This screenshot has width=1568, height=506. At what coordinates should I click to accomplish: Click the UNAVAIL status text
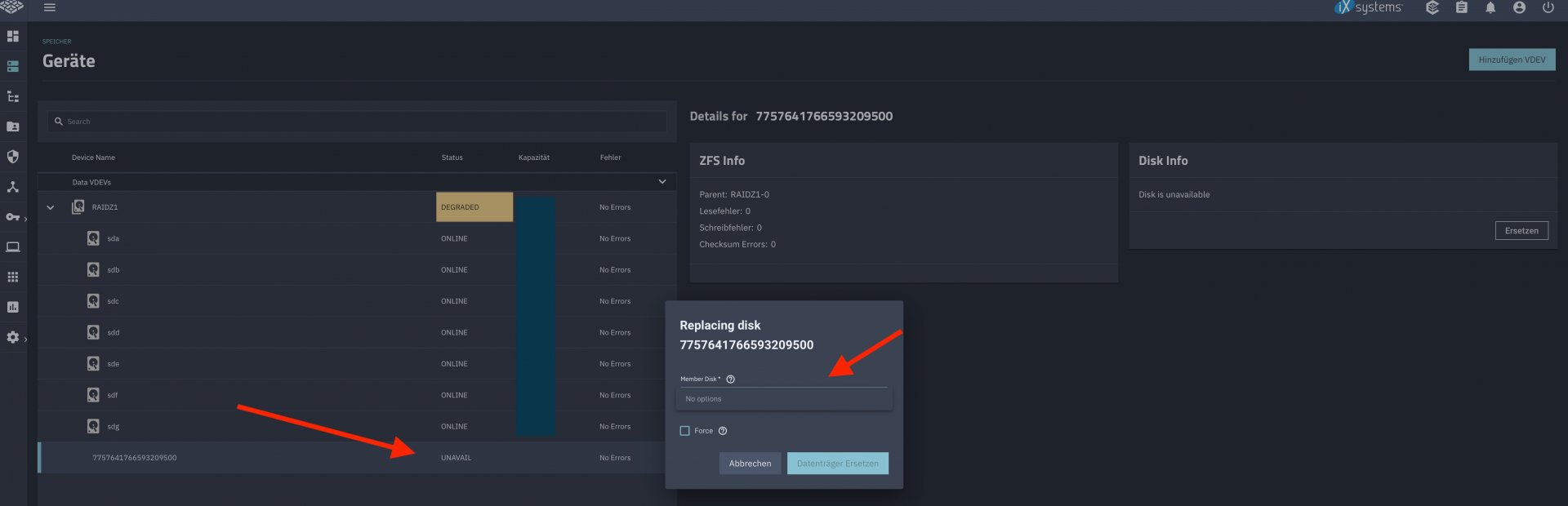(456, 458)
